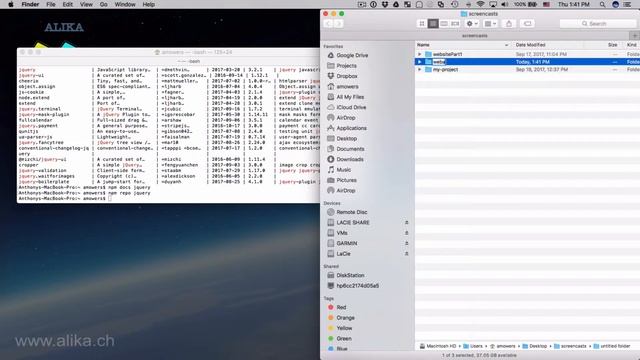Screen dimensions: 640x360
Task: Select the my-project folder row
Action: tap(527, 70)
